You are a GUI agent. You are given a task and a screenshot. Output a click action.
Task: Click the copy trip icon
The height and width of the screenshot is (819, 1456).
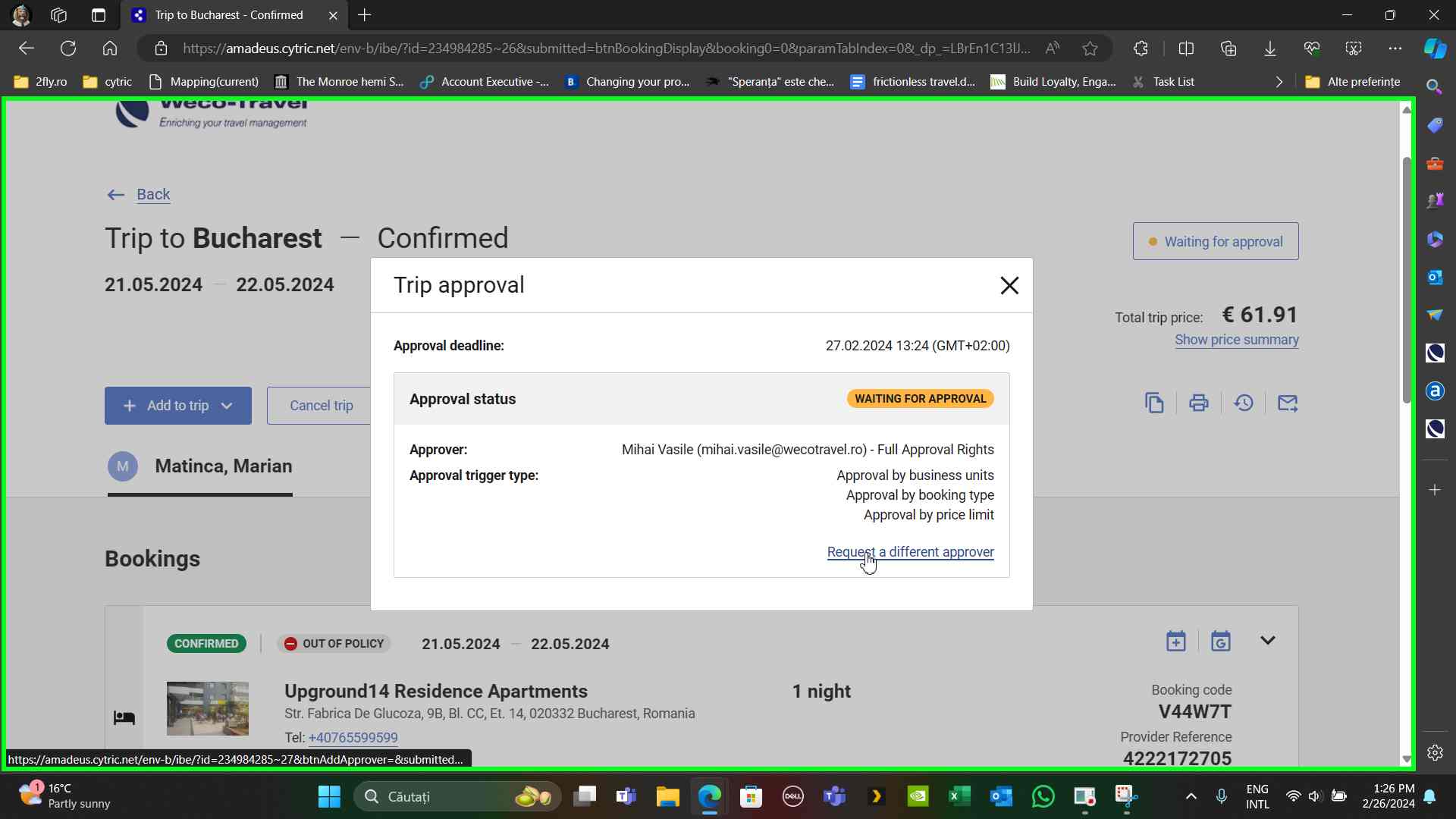[x=1154, y=403]
